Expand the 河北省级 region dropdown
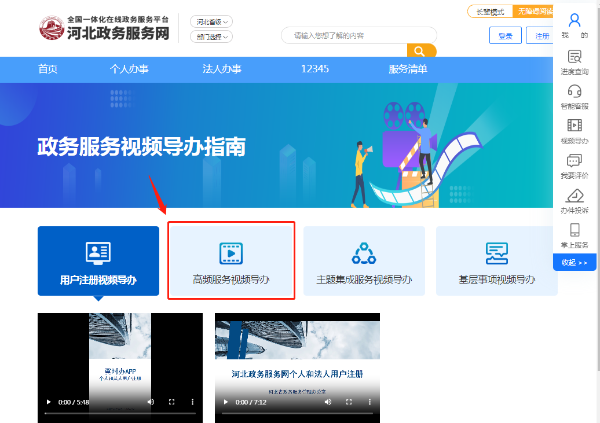The width and height of the screenshot is (600, 423). tap(212, 22)
